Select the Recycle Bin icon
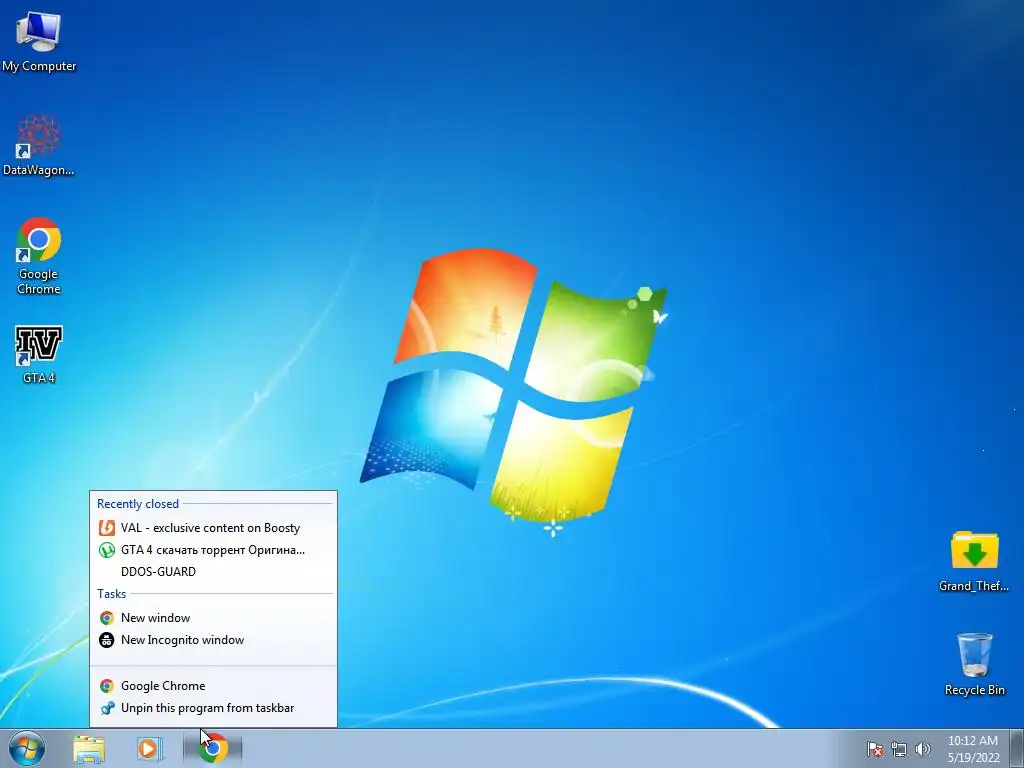The height and width of the screenshot is (768, 1024). (x=974, y=664)
